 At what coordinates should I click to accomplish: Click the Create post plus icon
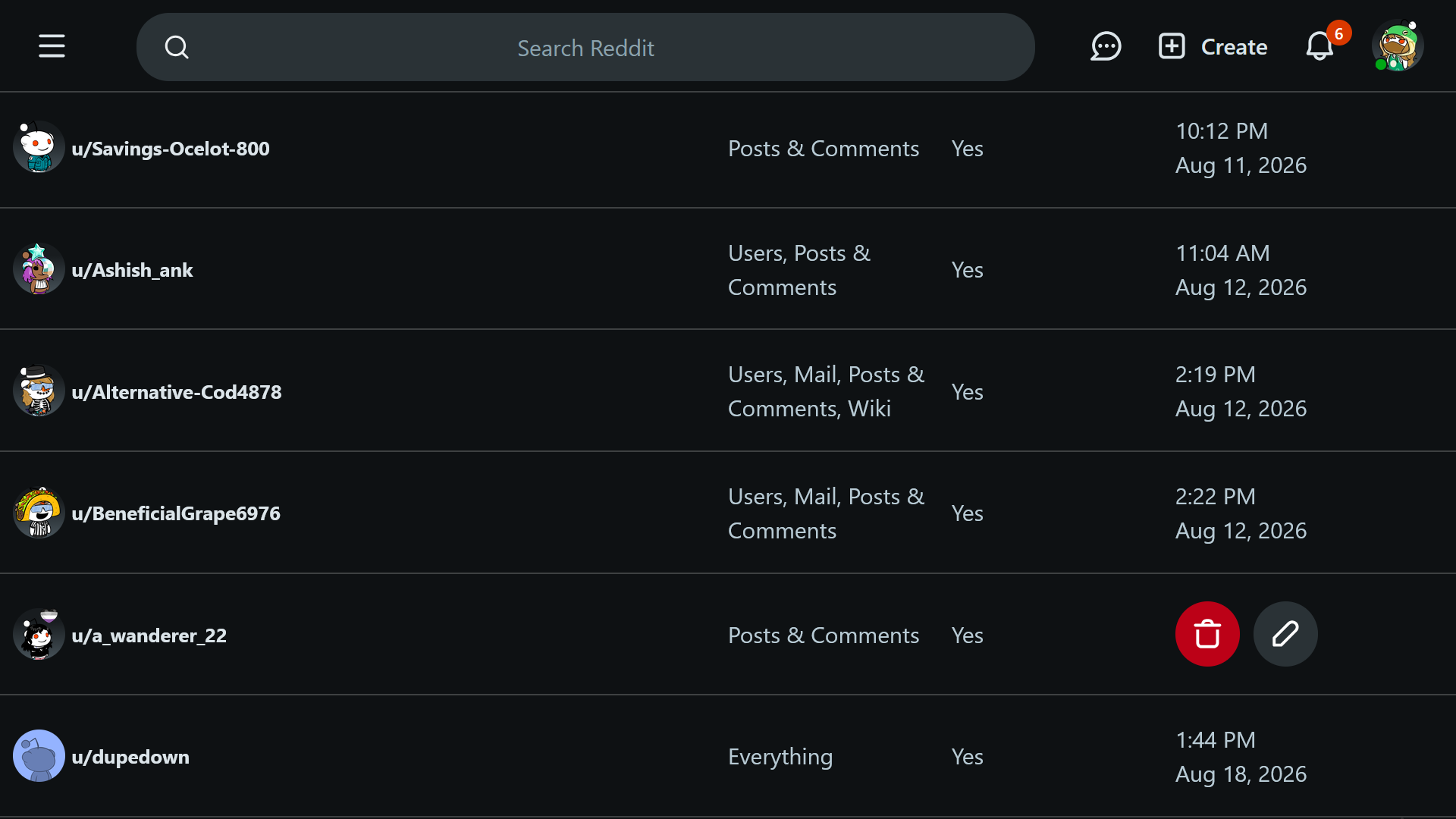1172,46
